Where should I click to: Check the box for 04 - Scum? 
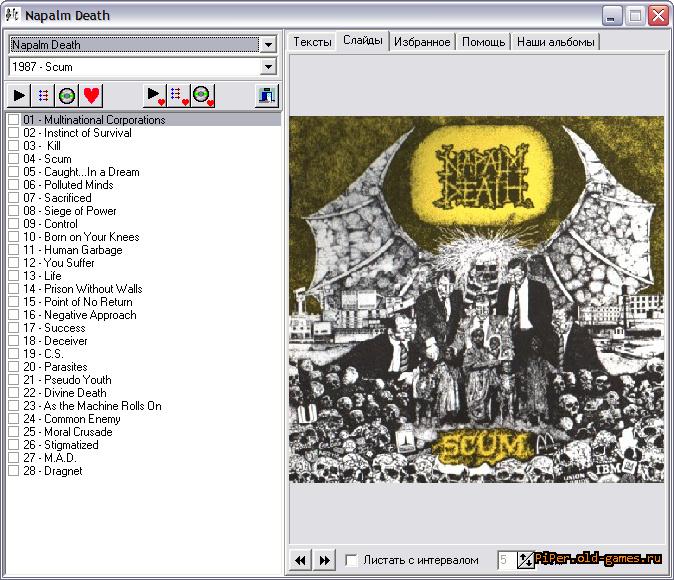(13, 159)
